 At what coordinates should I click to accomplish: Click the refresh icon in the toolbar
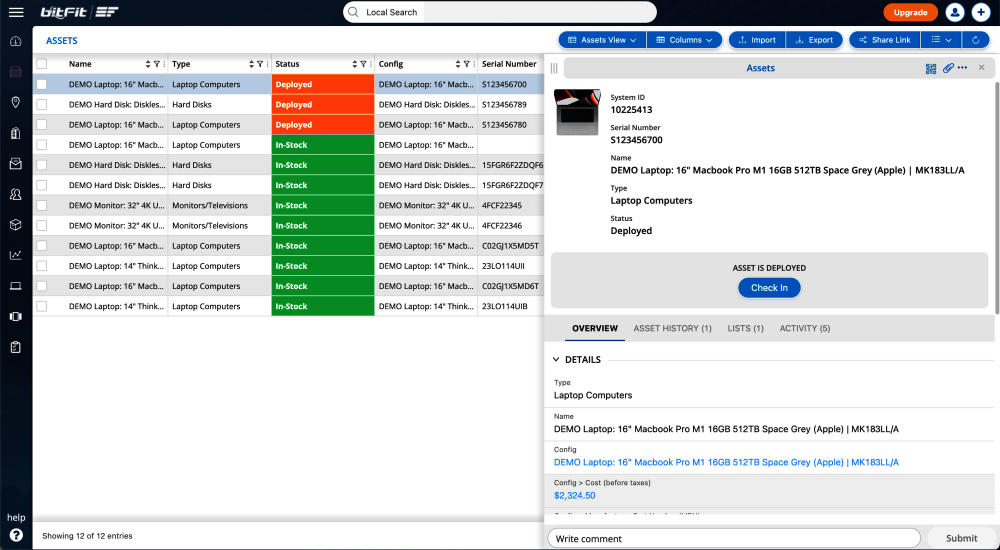975,40
